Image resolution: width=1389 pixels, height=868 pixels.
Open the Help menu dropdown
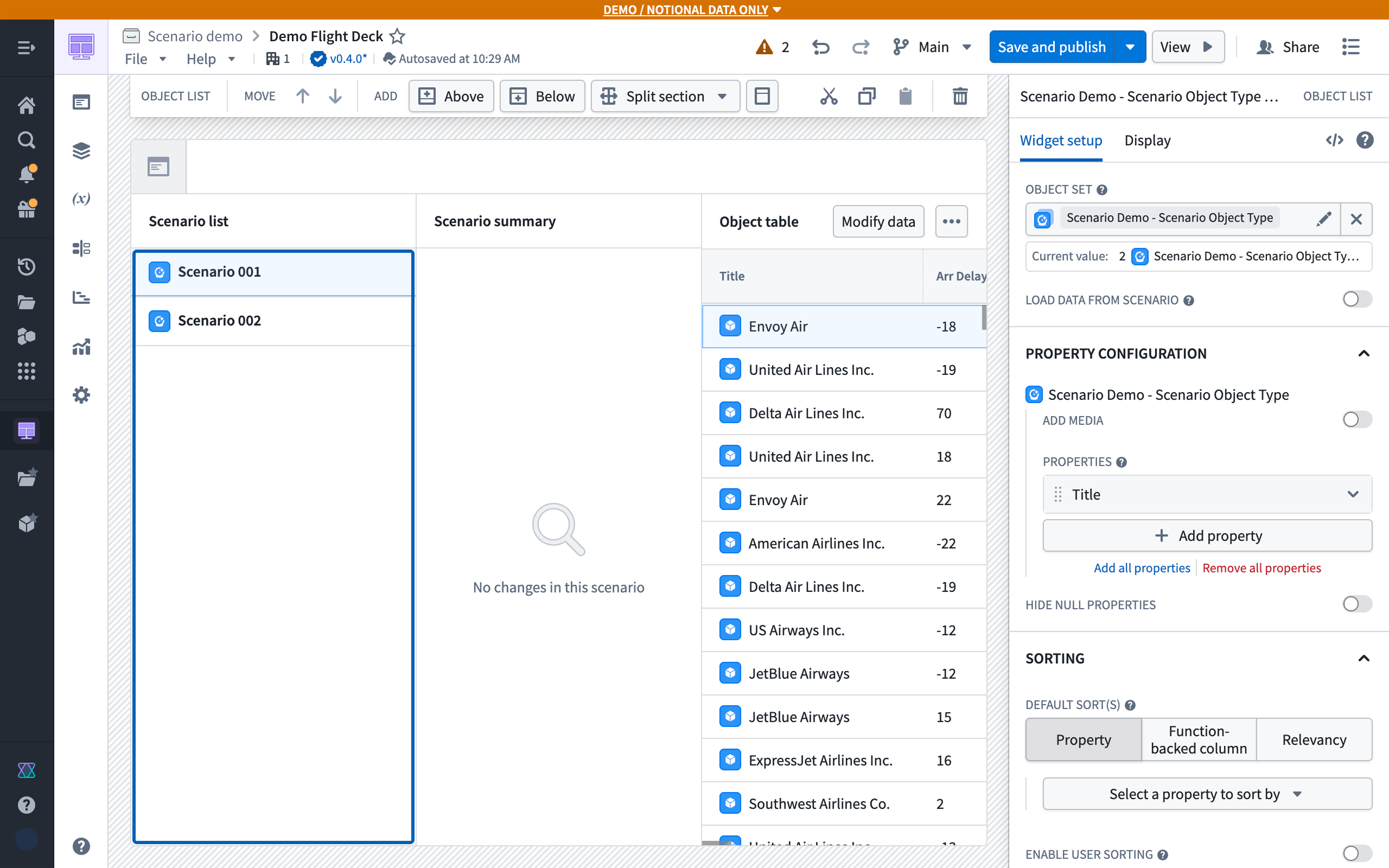[211, 59]
